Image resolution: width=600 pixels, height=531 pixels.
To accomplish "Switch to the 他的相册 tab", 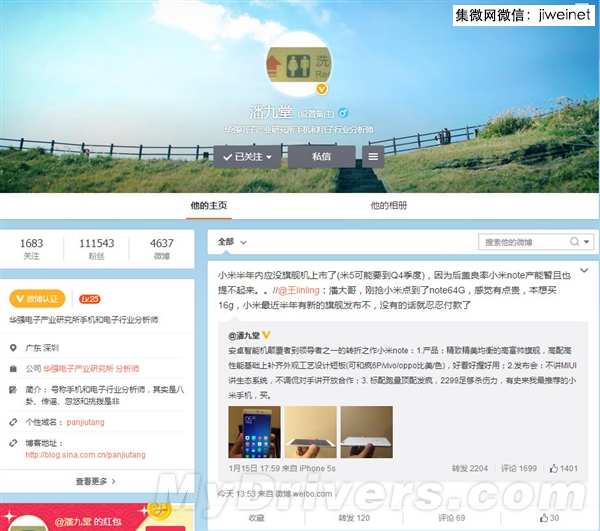I will (x=388, y=205).
